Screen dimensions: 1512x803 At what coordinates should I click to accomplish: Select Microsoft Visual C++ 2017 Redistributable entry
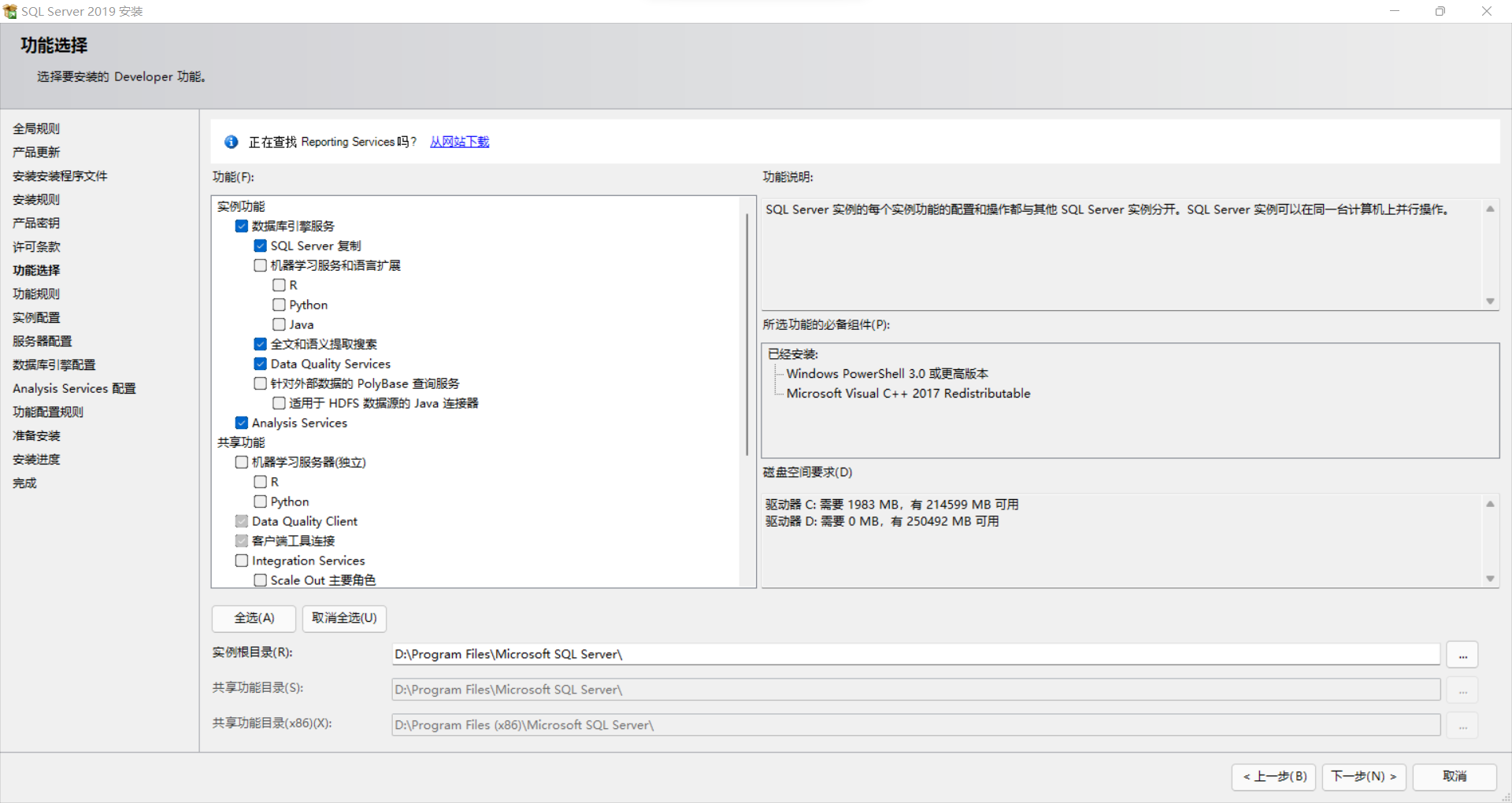click(x=908, y=394)
